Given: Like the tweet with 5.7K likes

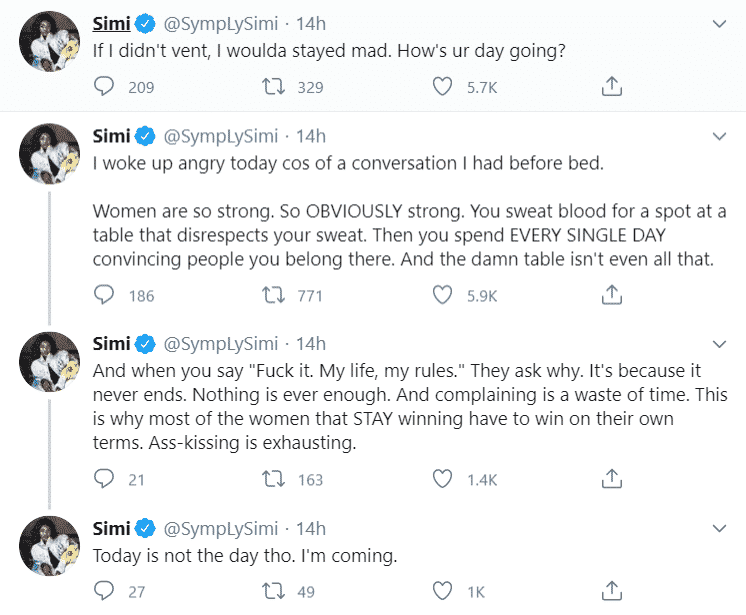Looking at the screenshot, I should (443, 87).
